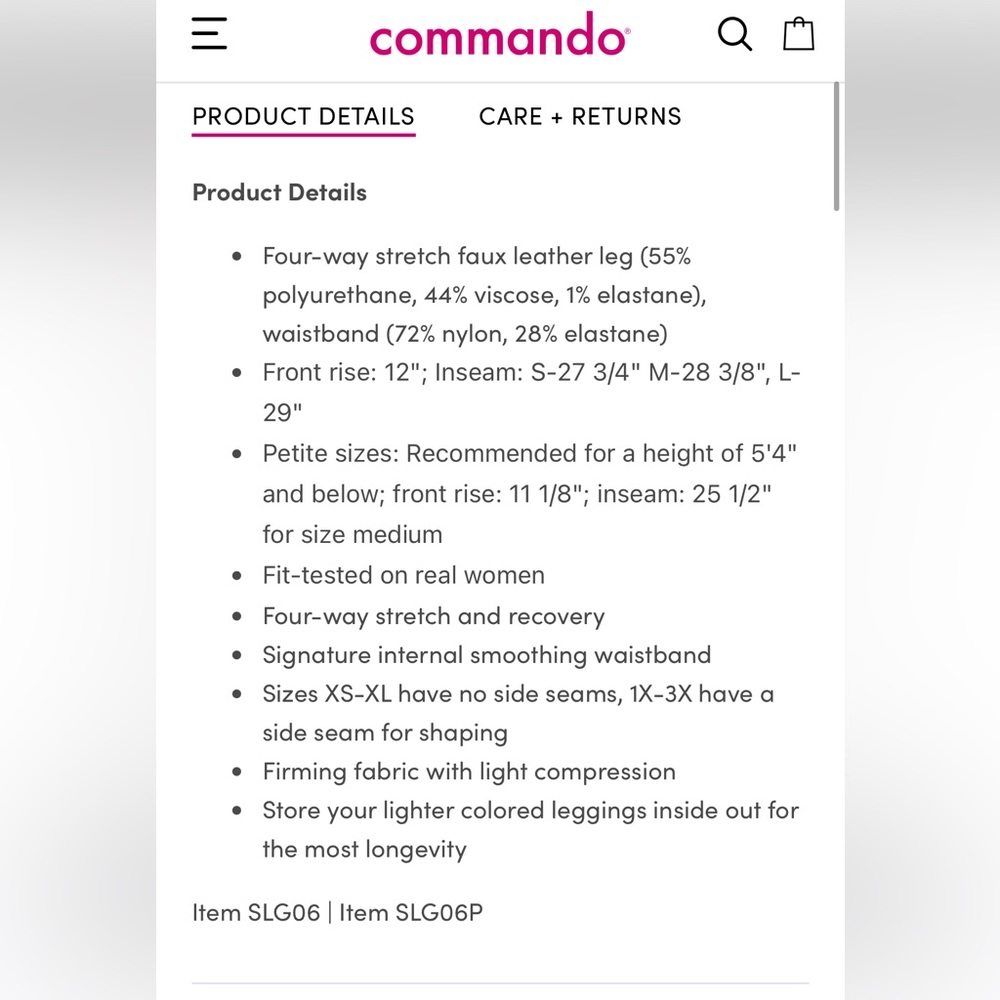The image size is (1000, 1000).
Task: Click the Product Details heading
Action: (x=279, y=191)
